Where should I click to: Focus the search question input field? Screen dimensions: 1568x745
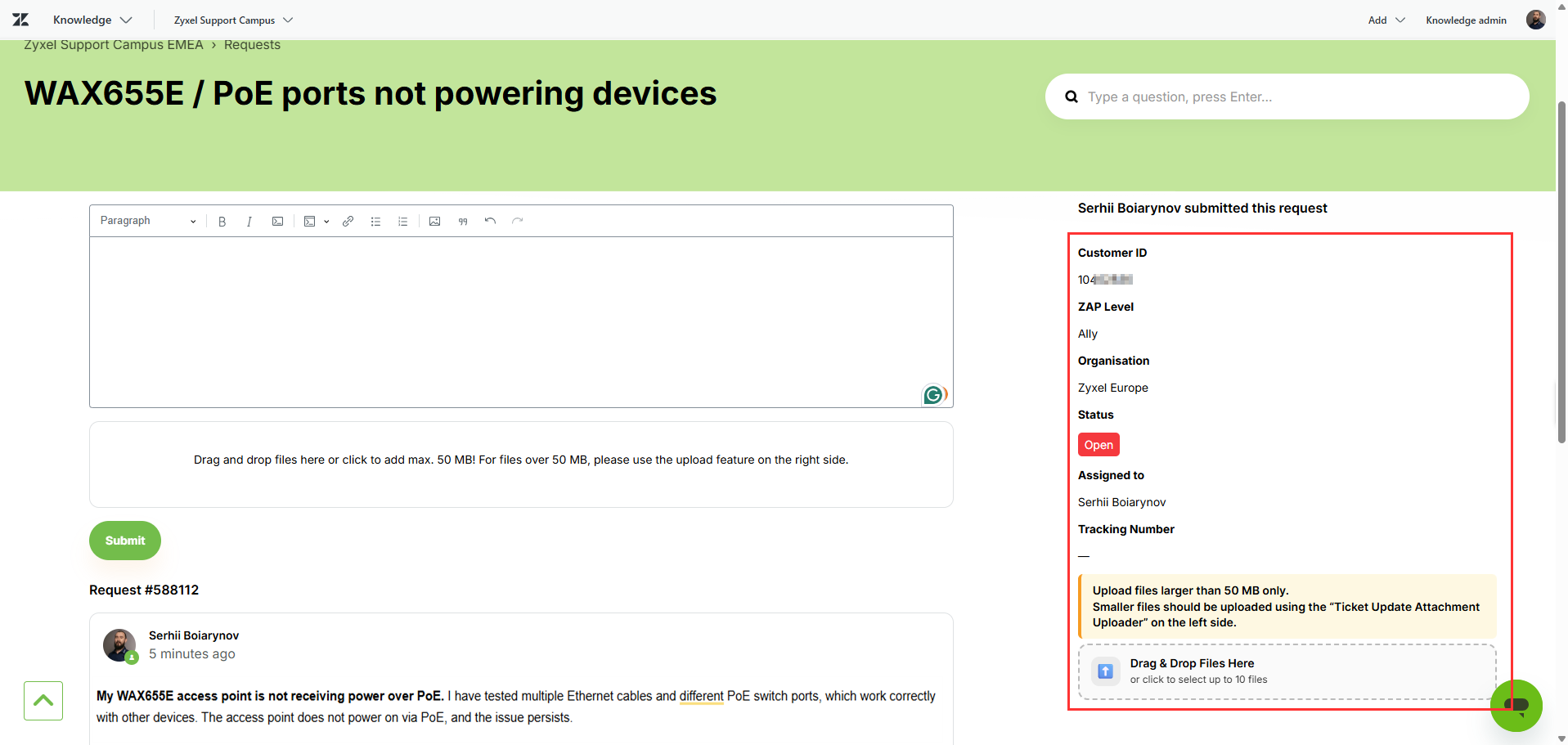pos(1287,96)
